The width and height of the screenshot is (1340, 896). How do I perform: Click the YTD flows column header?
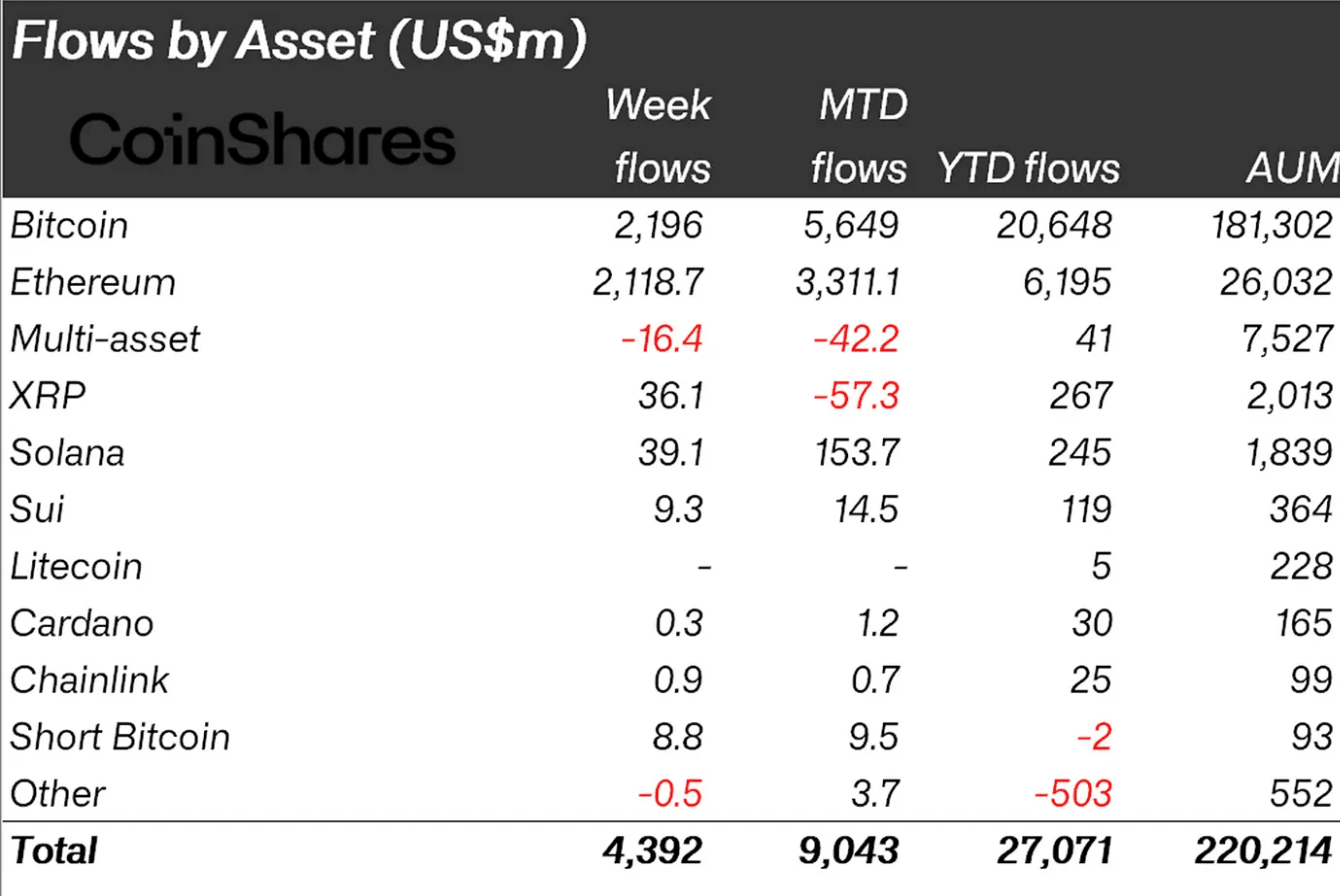pos(1029,169)
